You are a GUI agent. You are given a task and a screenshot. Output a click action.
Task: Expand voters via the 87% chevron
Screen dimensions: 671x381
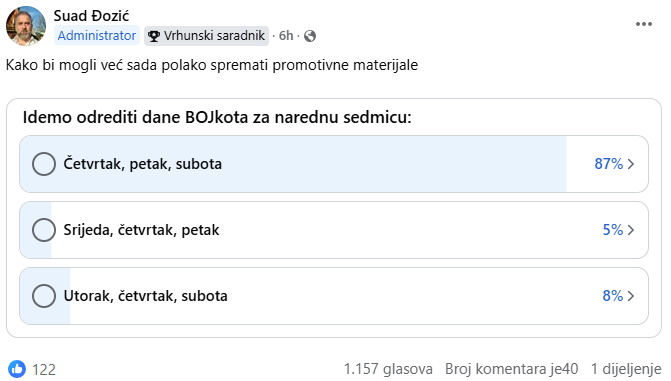click(631, 164)
